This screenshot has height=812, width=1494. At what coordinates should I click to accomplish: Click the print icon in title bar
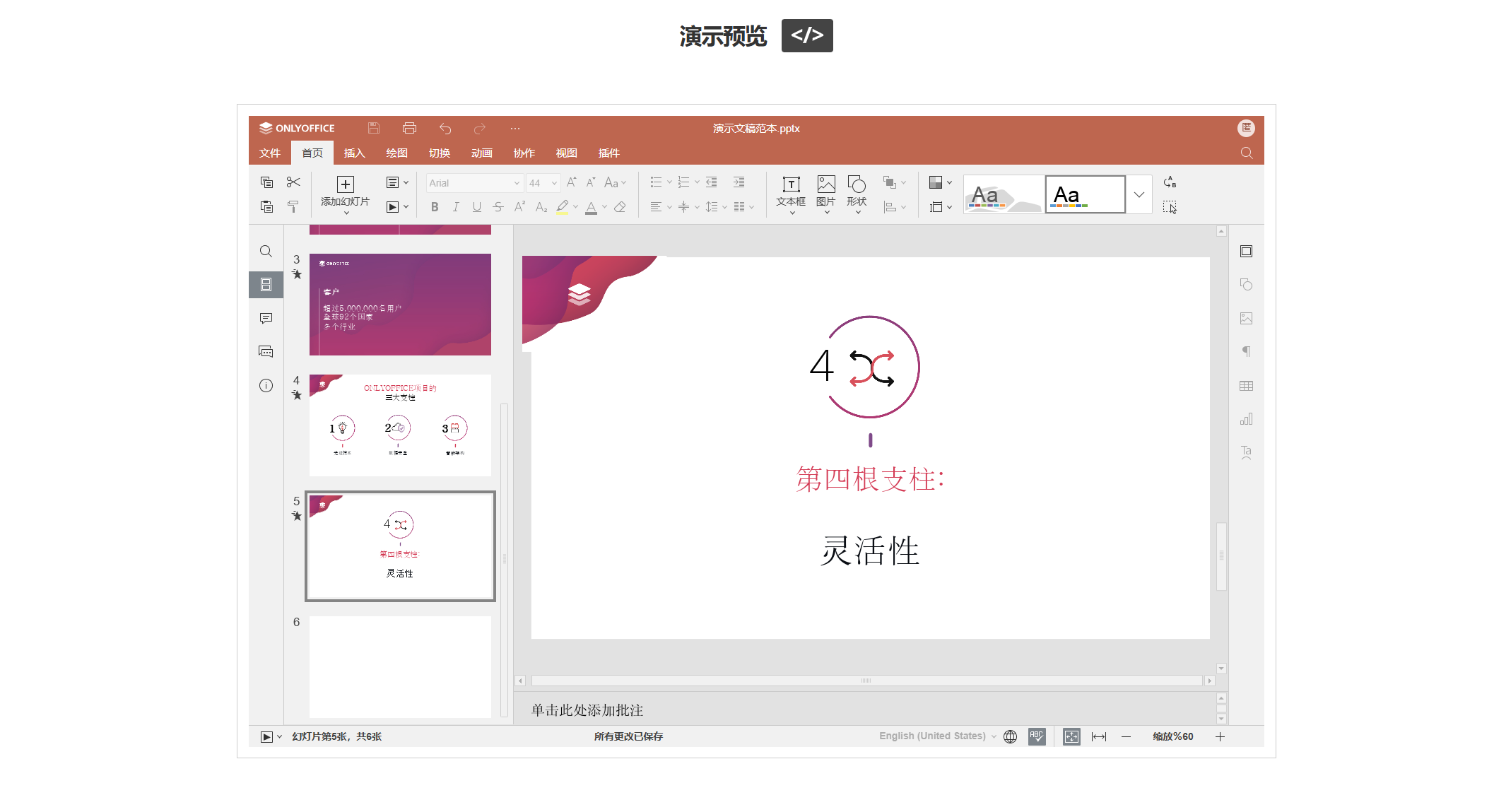click(x=409, y=128)
